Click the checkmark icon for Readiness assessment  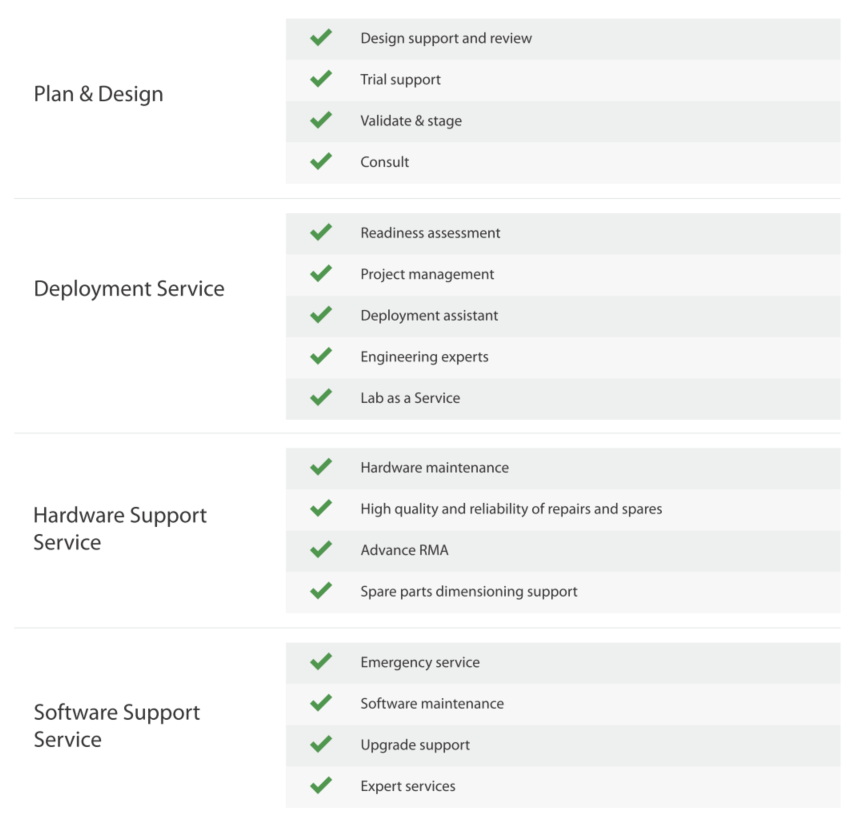[321, 232]
